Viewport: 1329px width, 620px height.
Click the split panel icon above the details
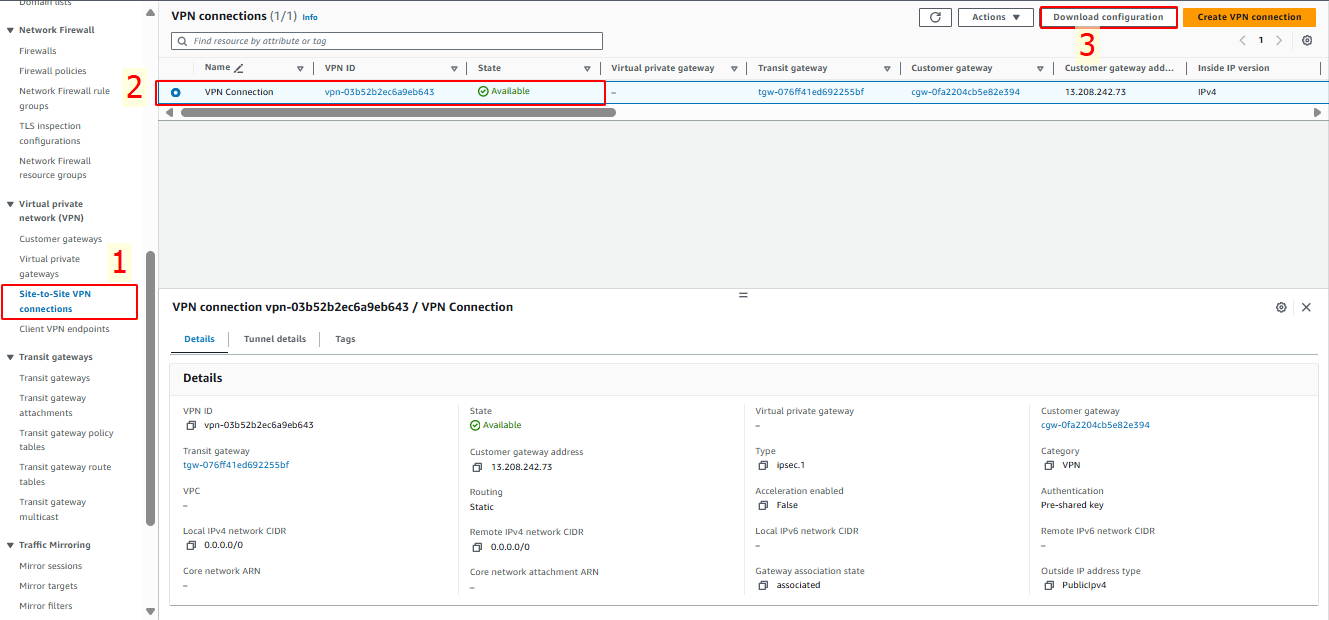click(x=743, y=295)
